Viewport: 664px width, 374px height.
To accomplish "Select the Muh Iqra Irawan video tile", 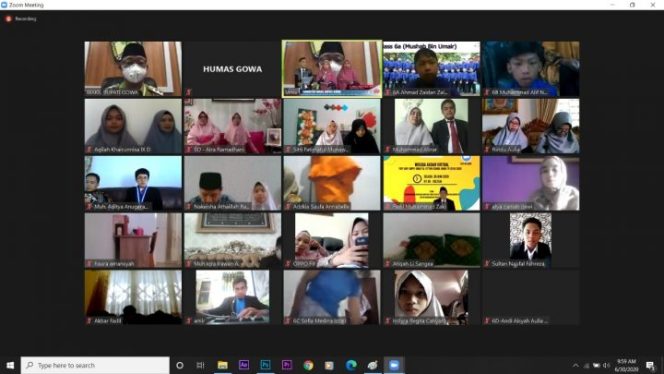I will 232,240.
